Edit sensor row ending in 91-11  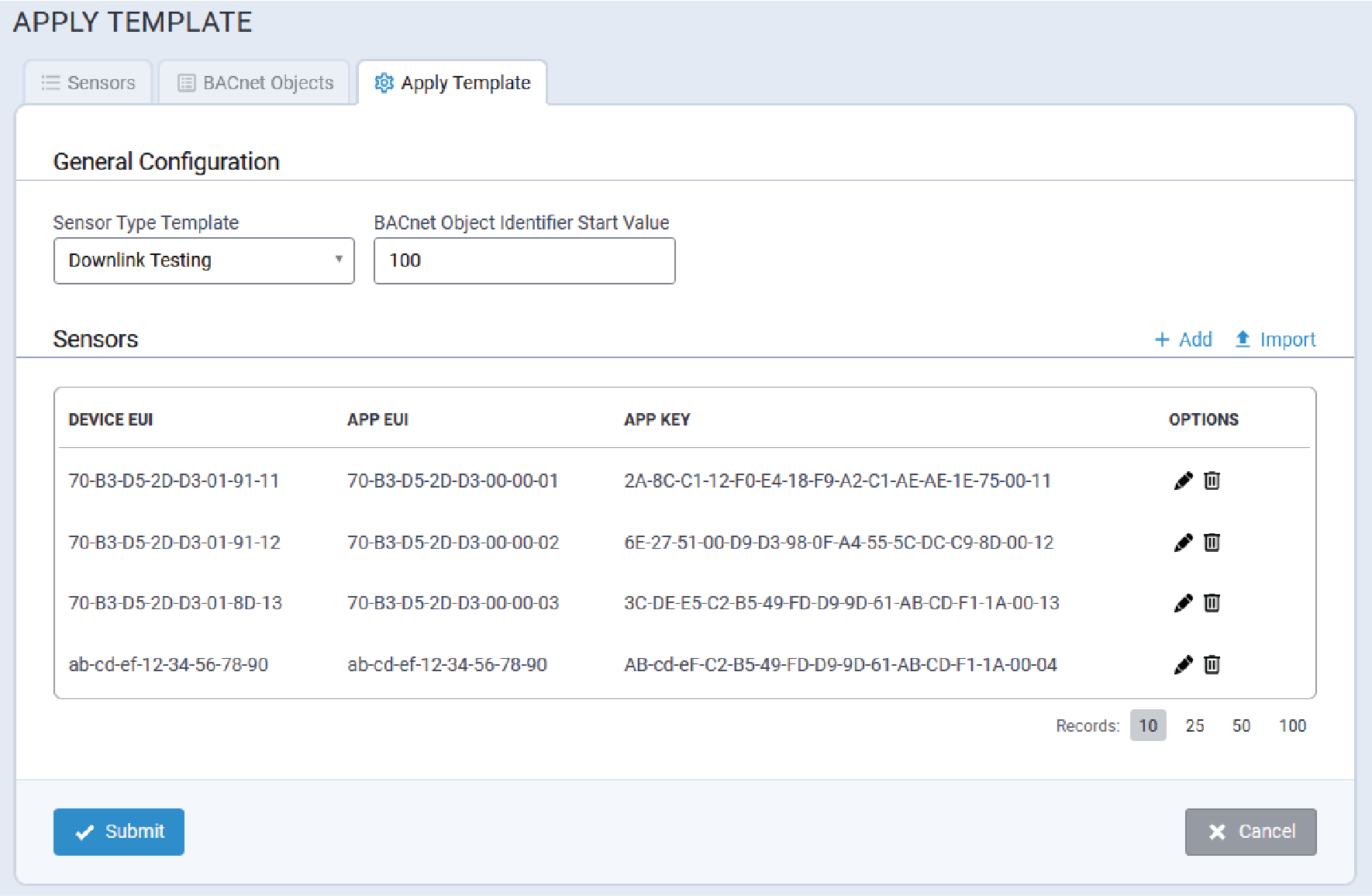(1183, 481)
